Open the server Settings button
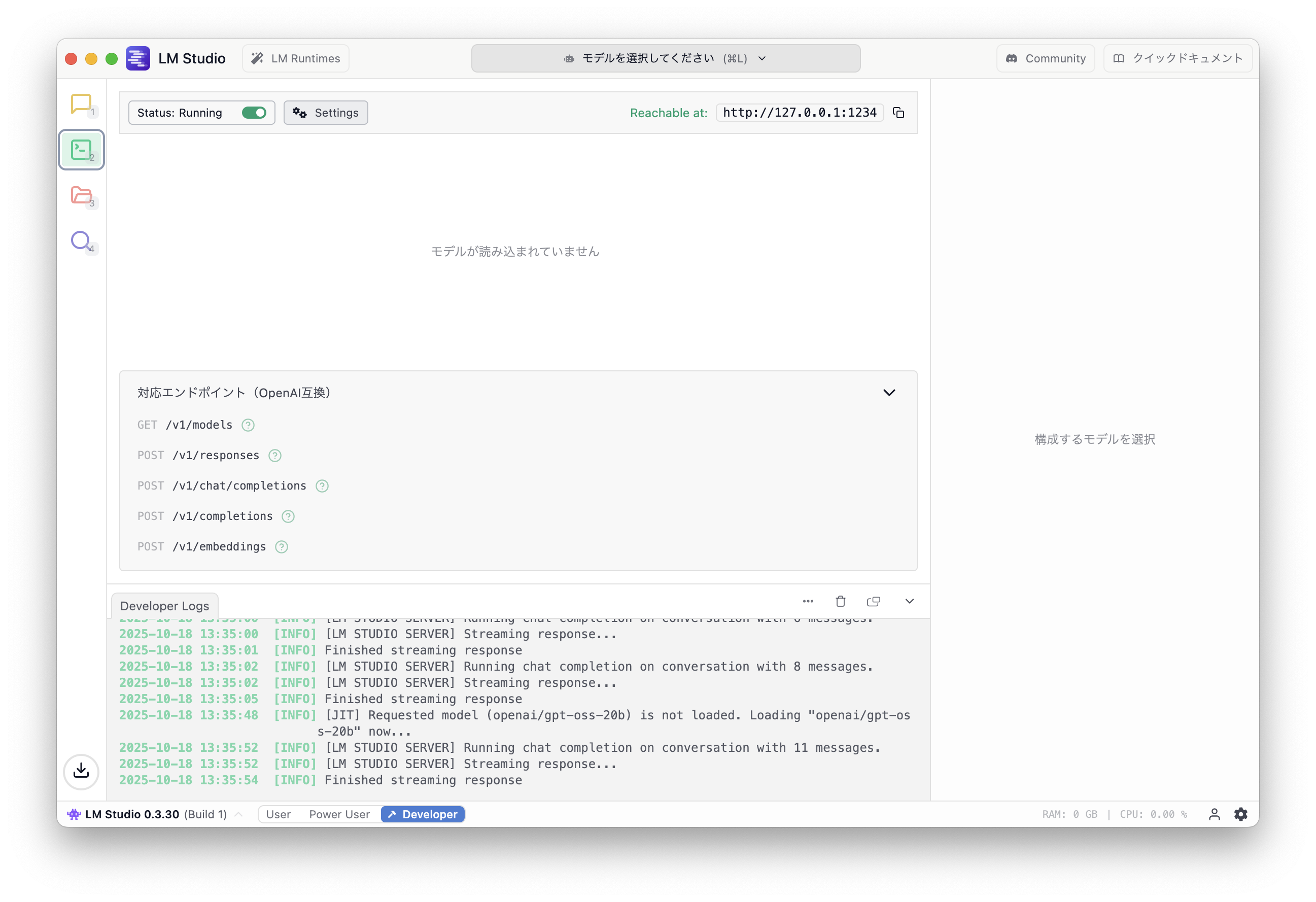1316x902 pixels. [x=326, y=113]
